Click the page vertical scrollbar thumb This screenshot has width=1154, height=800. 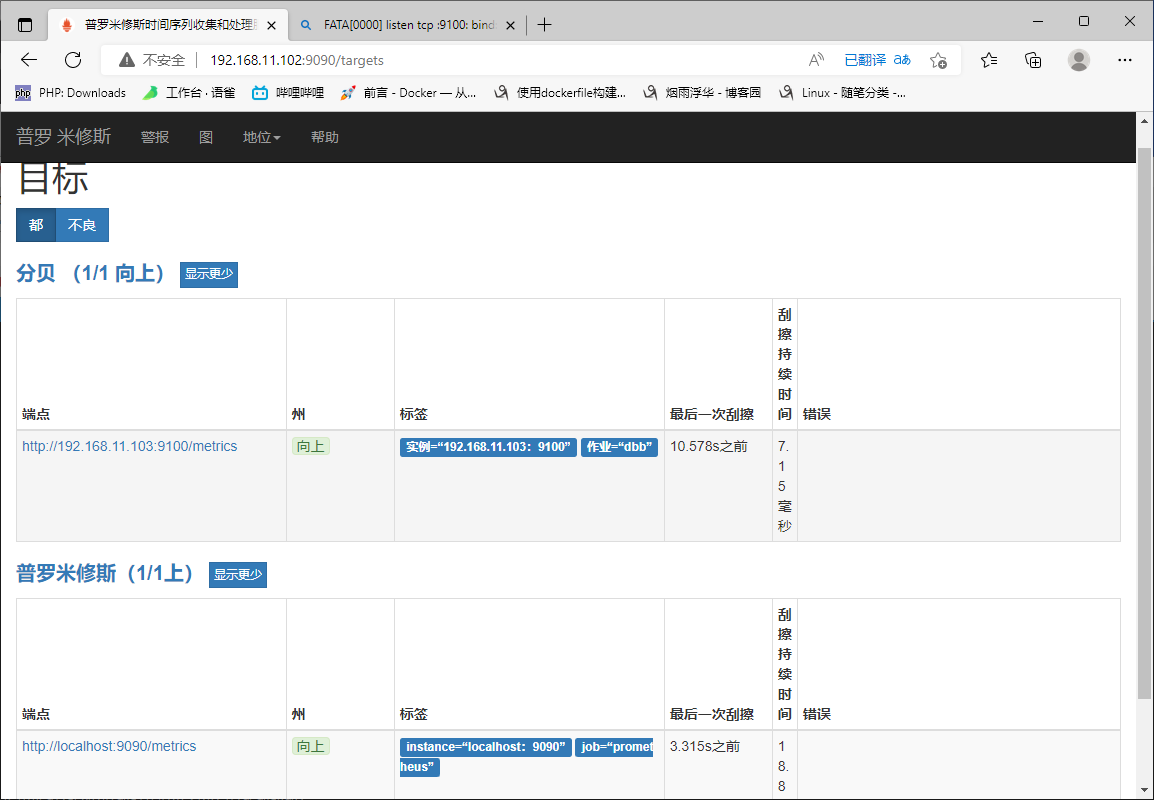tap(1144, 423)
